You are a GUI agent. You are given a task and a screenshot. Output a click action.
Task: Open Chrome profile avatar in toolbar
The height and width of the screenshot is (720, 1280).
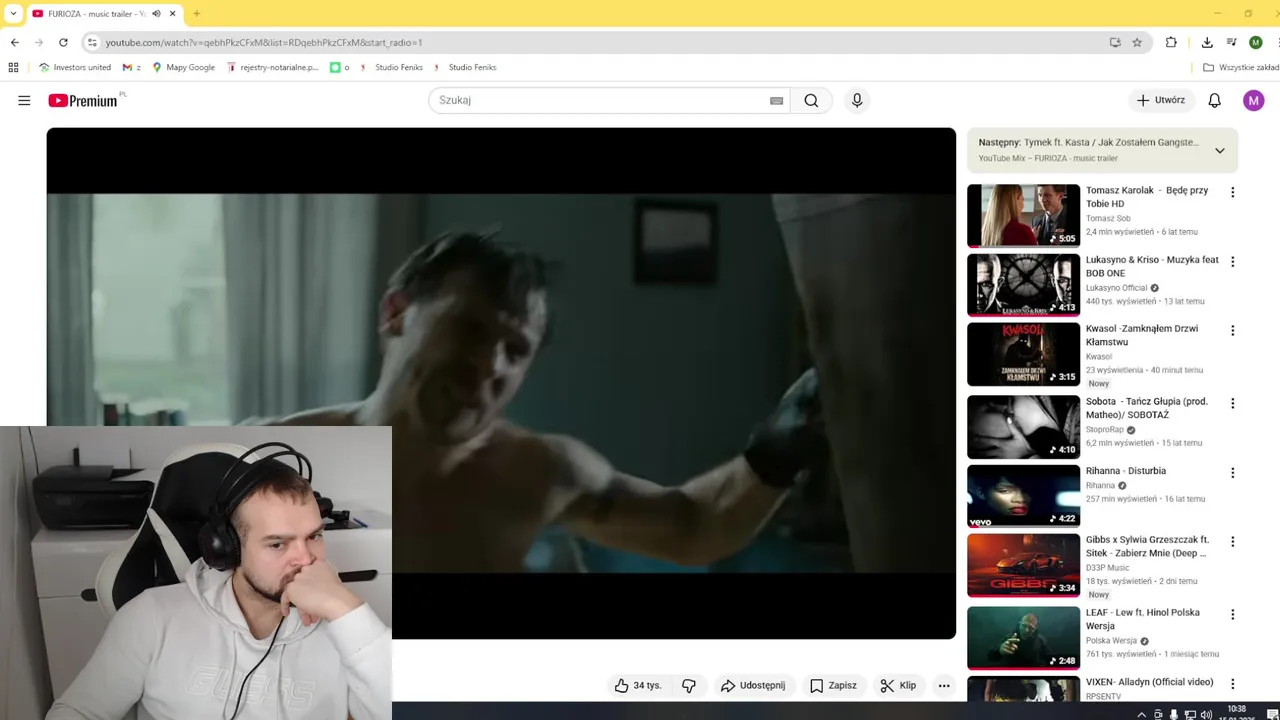(x=1256, y=42)
